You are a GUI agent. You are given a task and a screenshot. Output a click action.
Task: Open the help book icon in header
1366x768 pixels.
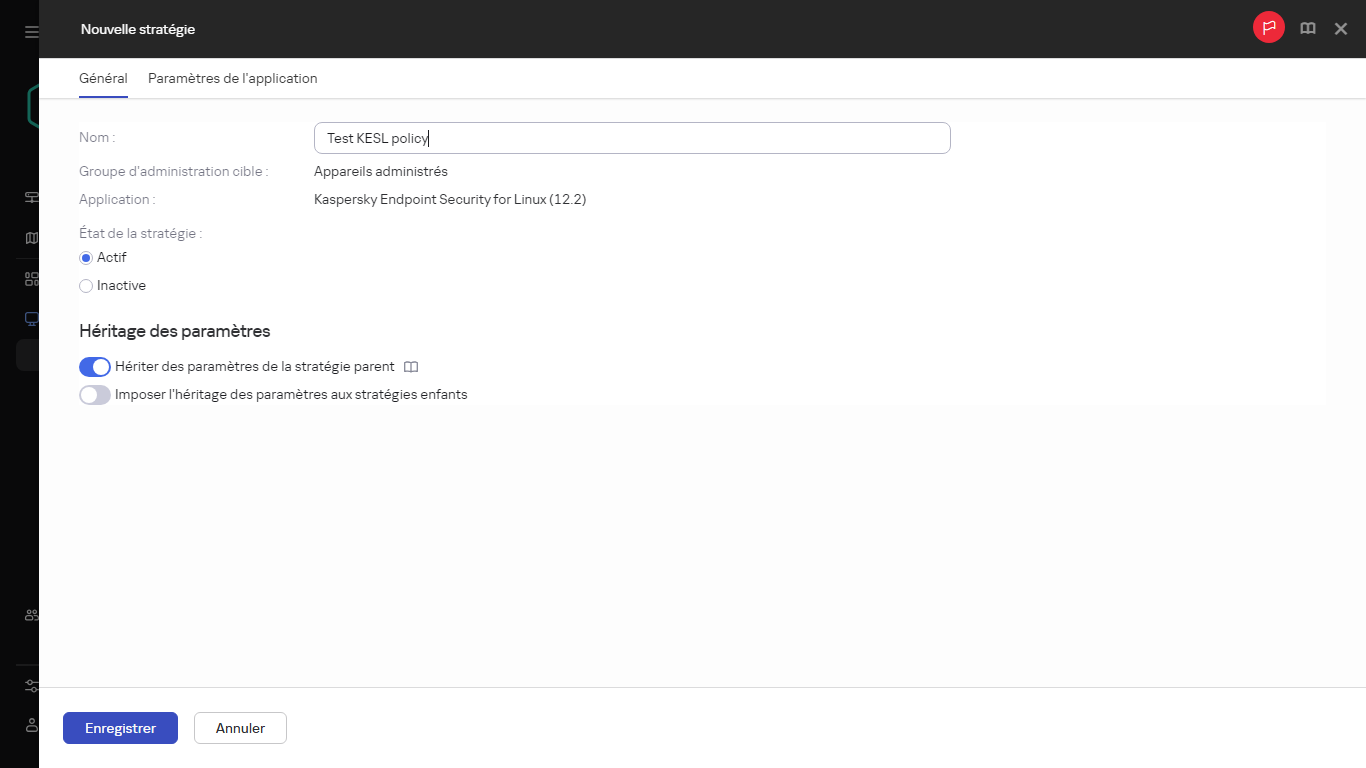1307,29
